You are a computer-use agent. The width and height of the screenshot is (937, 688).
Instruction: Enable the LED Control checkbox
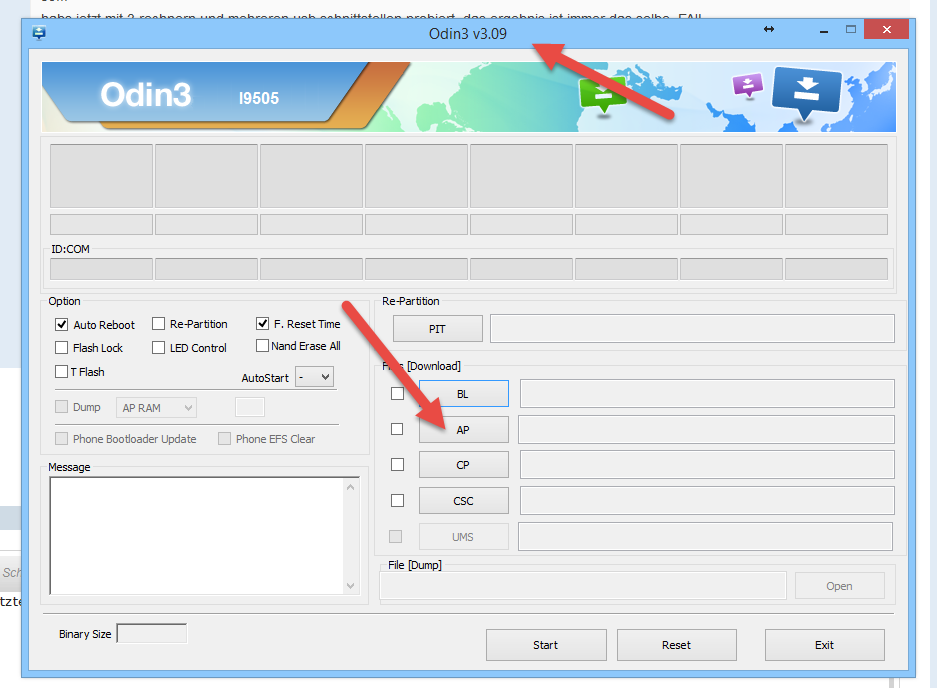(158, 348)
